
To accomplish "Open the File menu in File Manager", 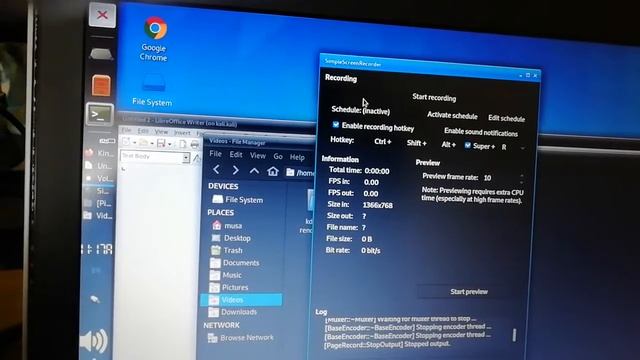I will [x=215, y=154].
